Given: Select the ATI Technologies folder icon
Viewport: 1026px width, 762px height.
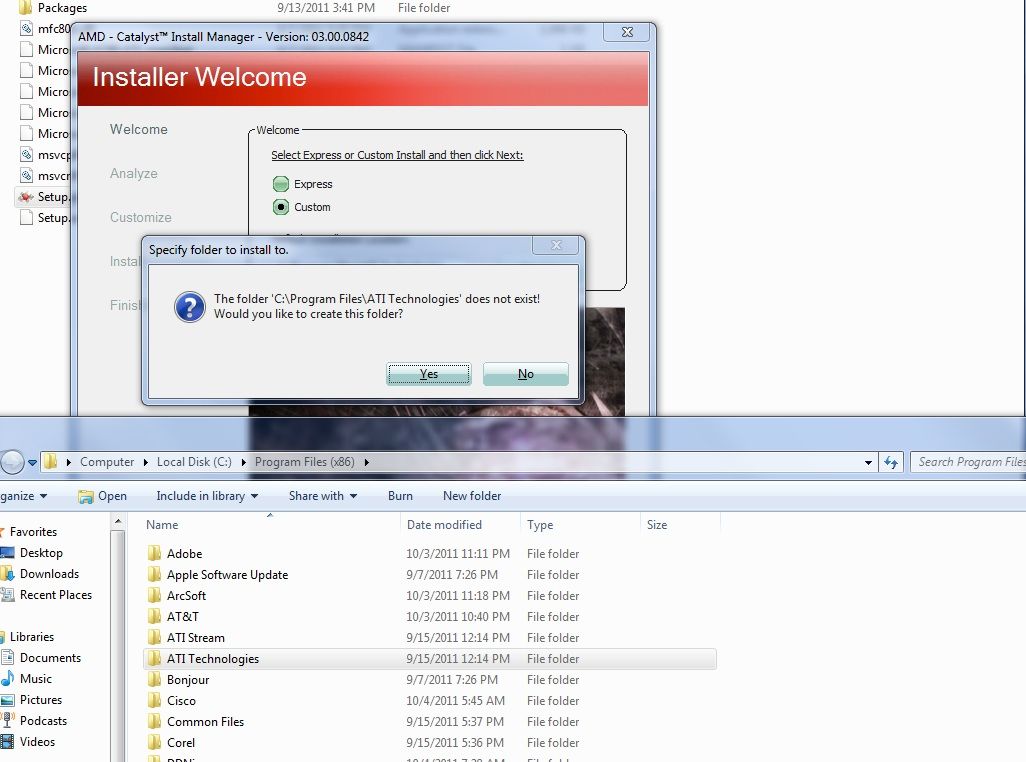Looking at the screenshot, I should 154,658.
